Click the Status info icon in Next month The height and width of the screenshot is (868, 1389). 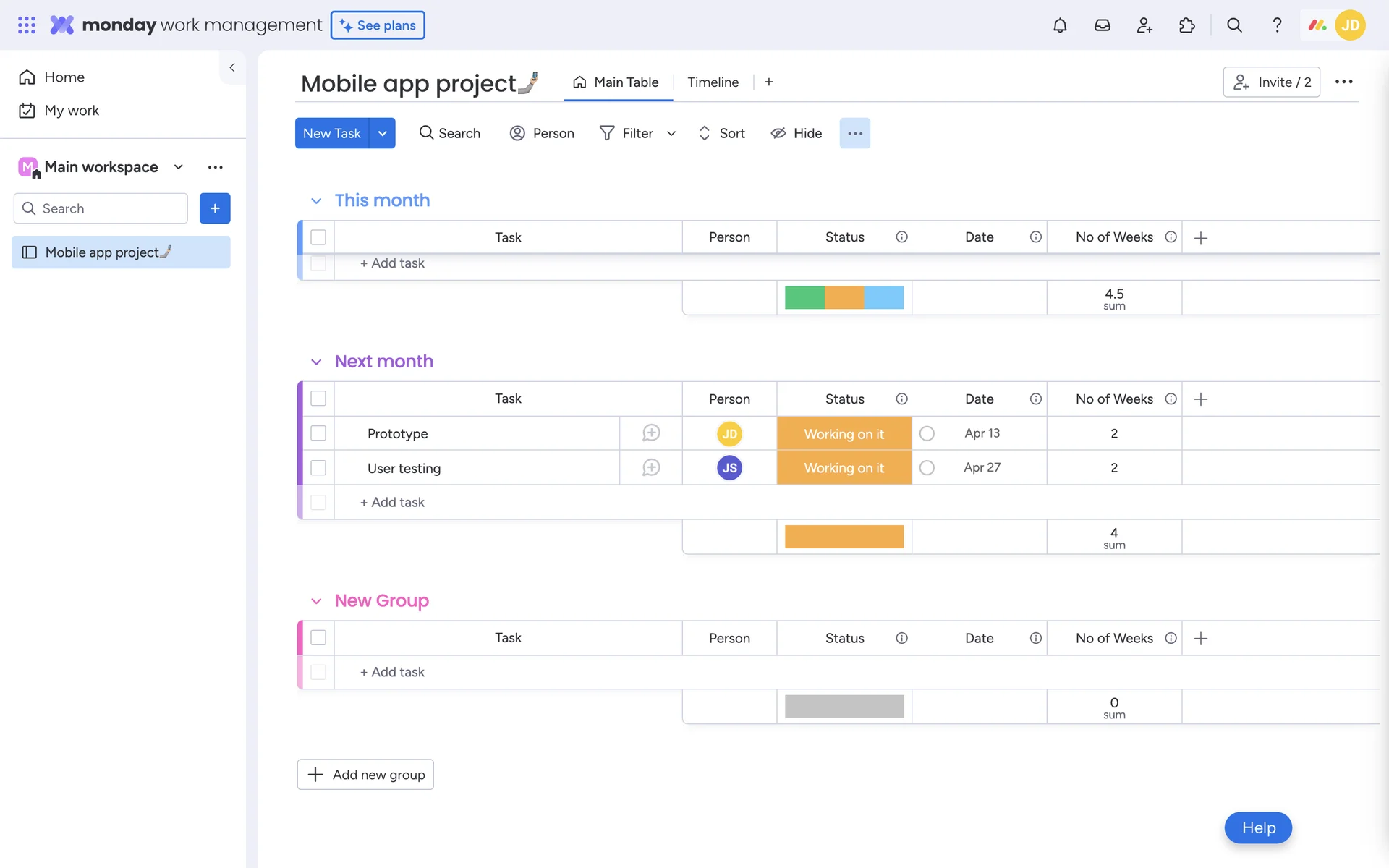[901, 399]
